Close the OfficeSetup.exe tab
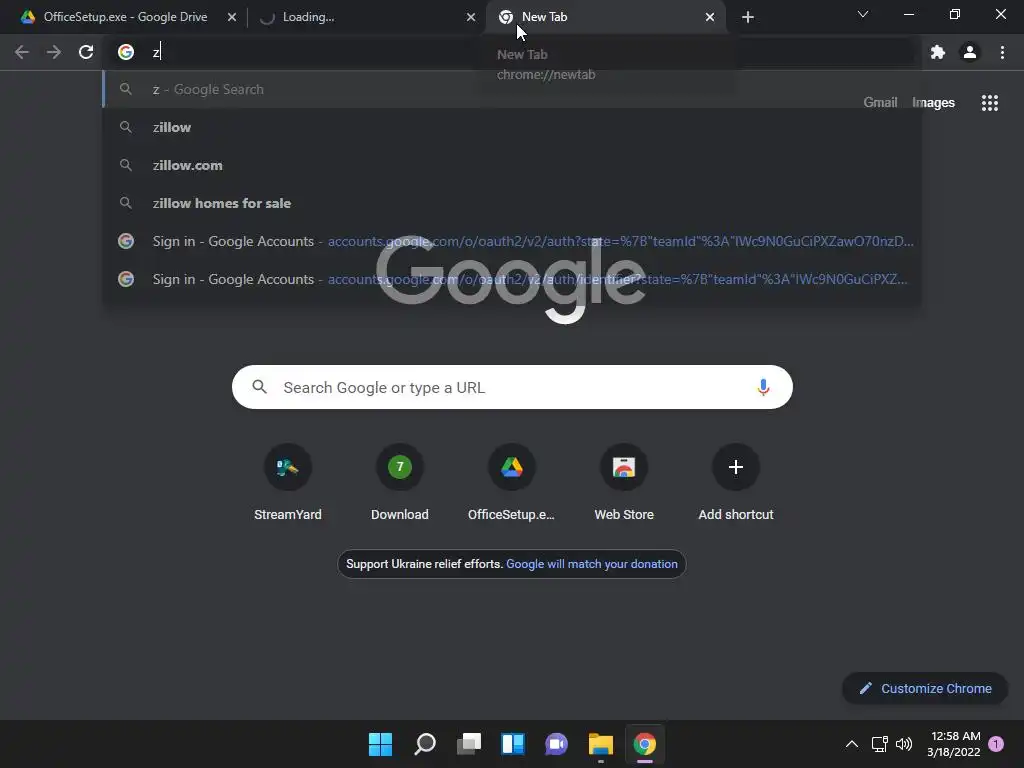The height and width of the screenshot is (768, 1024). 232,17
